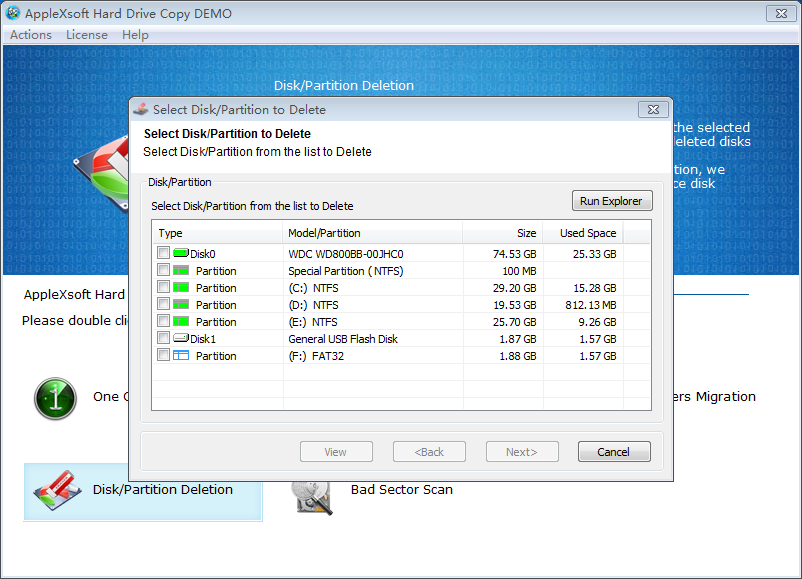This screenshot has height=579, width=802.
Task: Check the (D:) NTFS partition checkbox
Action: [163, 304]
